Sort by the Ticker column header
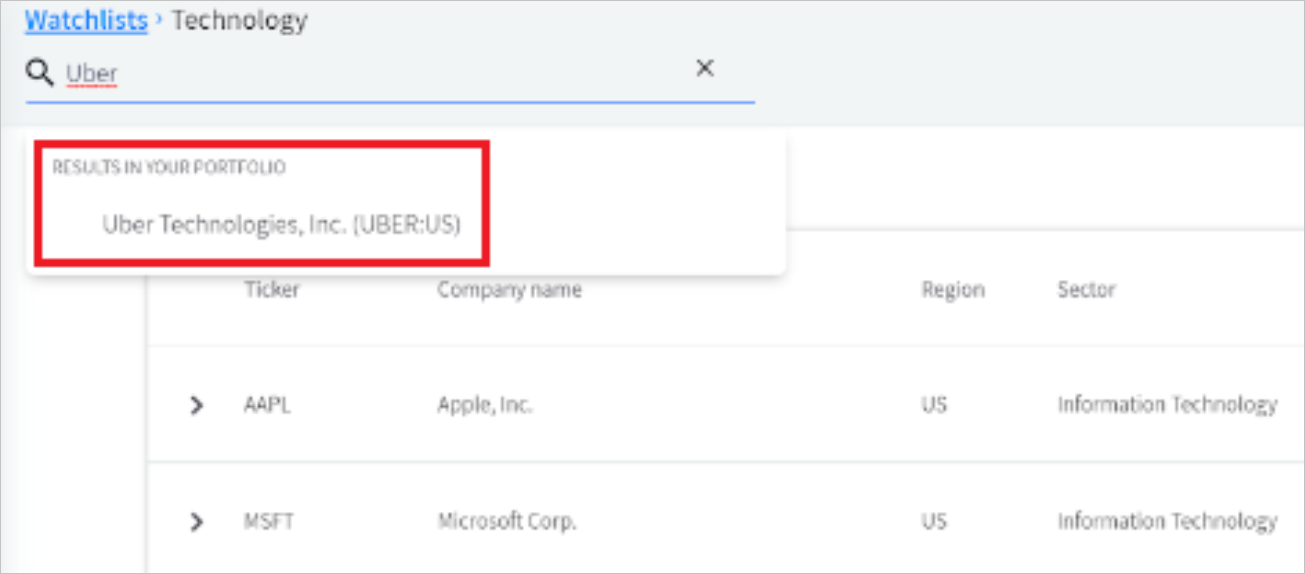 click(272, 290)
